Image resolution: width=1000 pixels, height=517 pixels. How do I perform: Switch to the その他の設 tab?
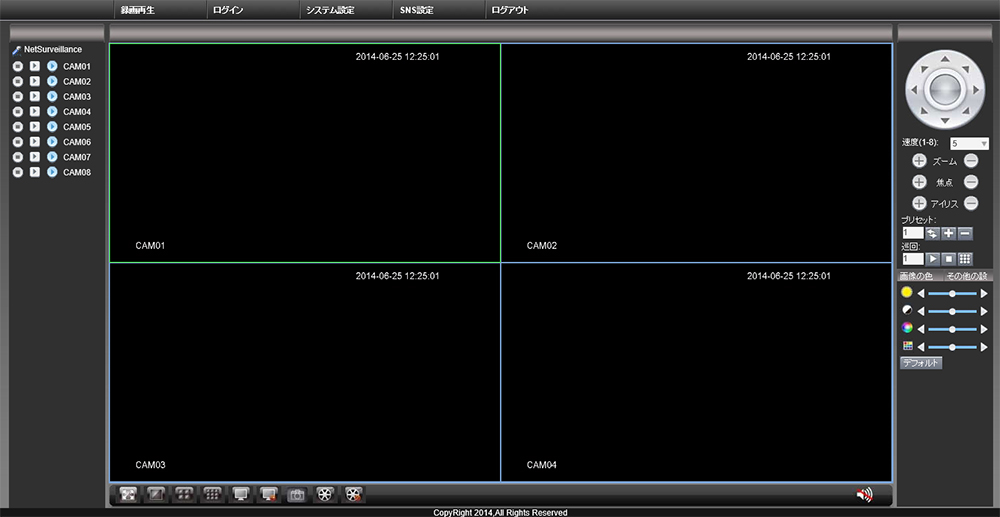click(x=966, y=276)
